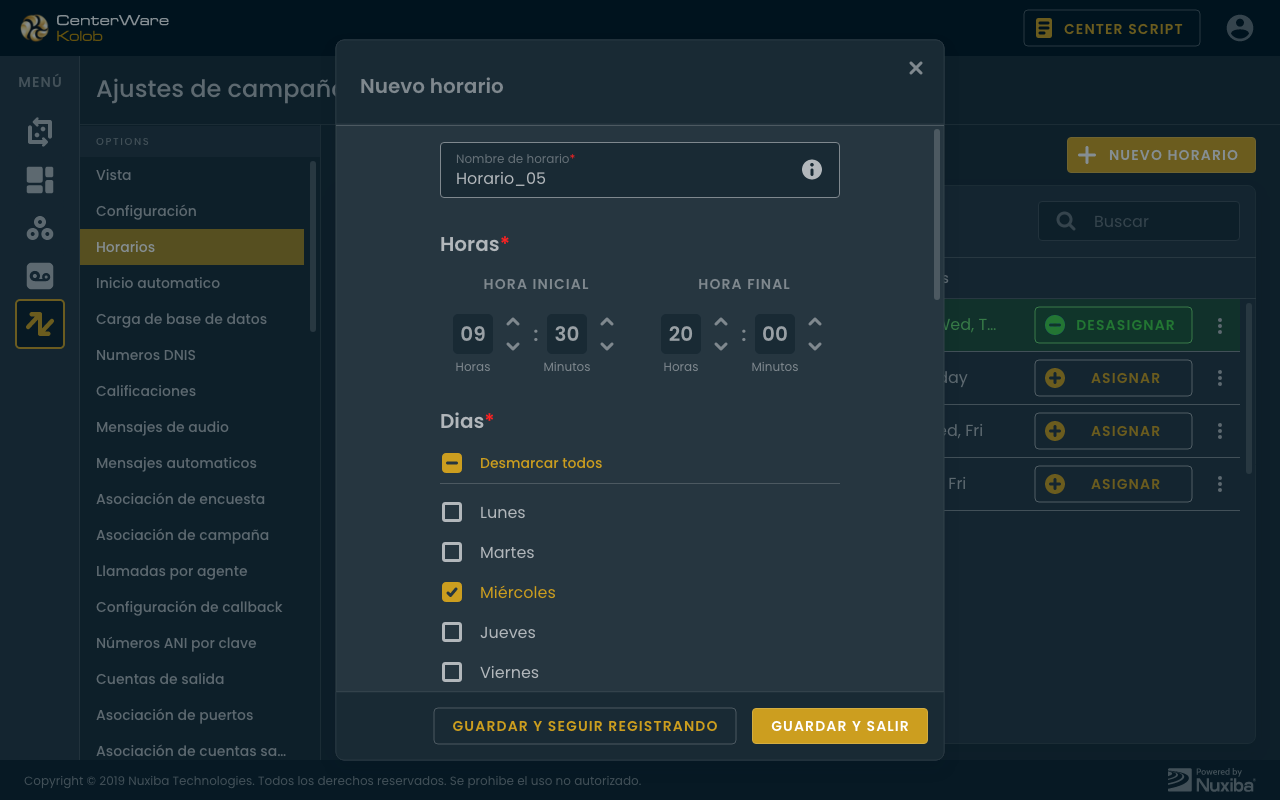Open the voicemail recordings icon in sidebar

click(40, 276)
